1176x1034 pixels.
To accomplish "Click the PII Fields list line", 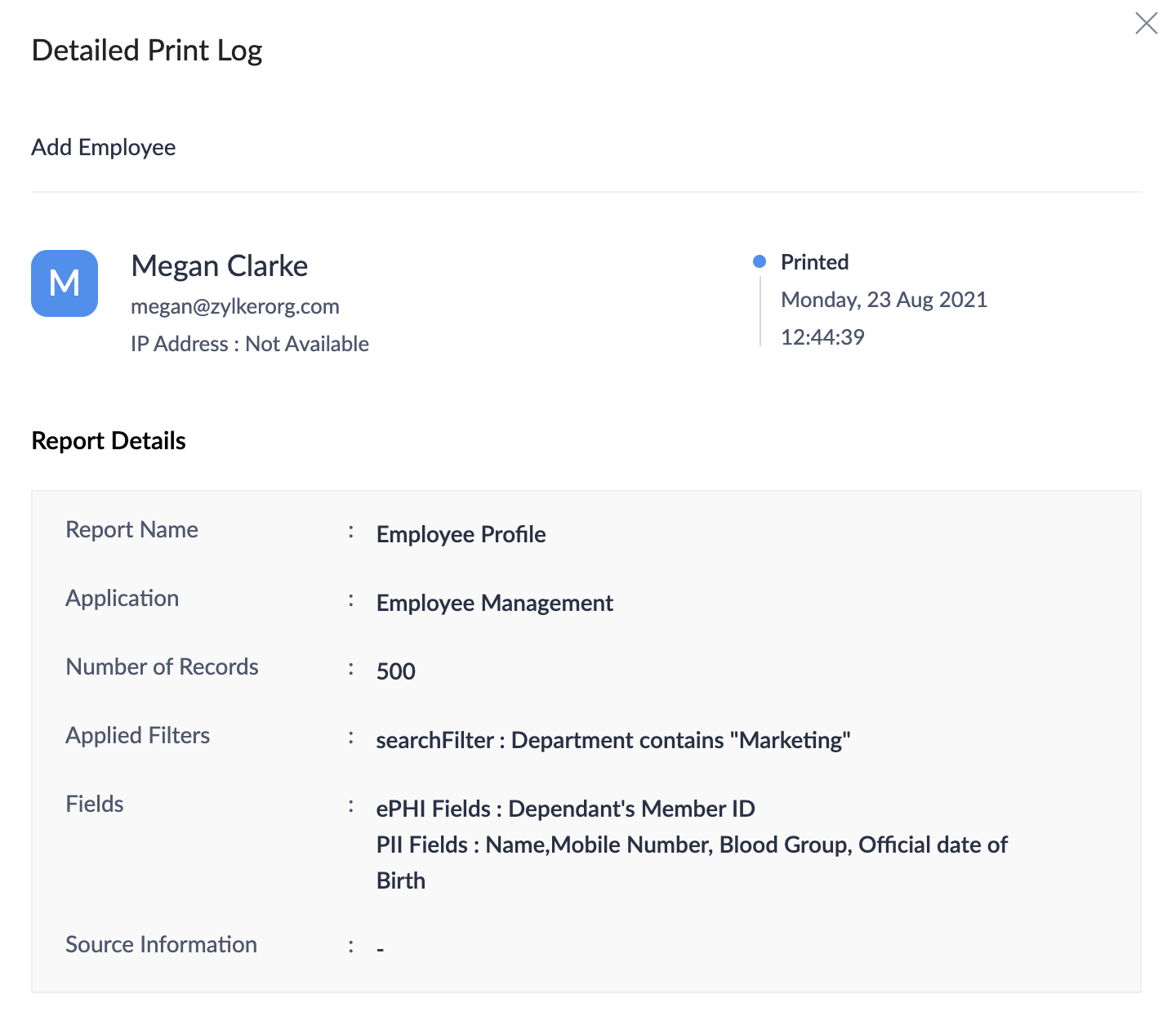I will [692, 845].
